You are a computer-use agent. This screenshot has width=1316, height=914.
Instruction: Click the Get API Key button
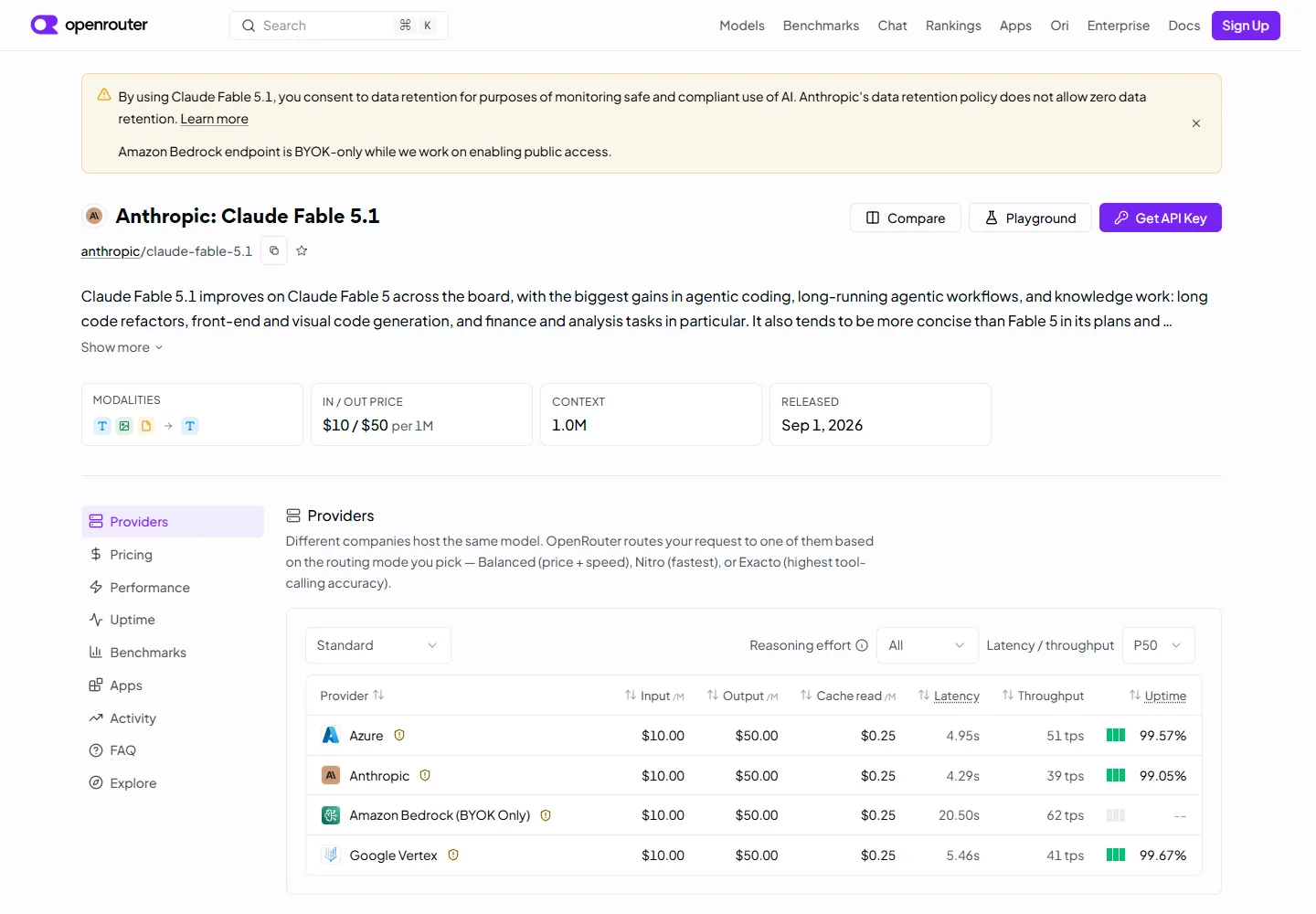coord(1160,218)
